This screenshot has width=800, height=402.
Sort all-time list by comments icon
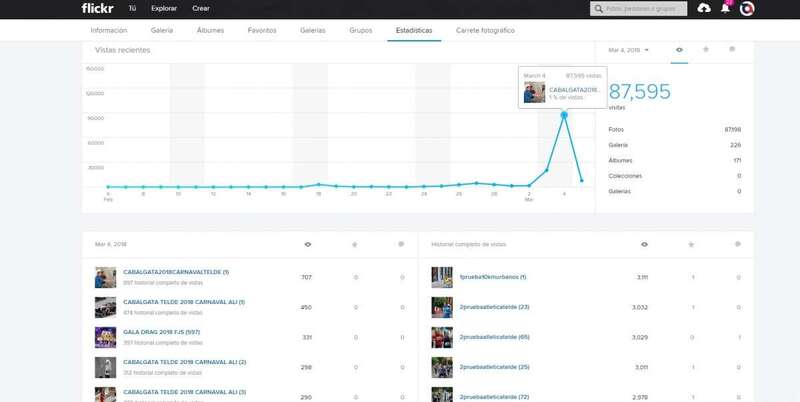click(737, 244)
